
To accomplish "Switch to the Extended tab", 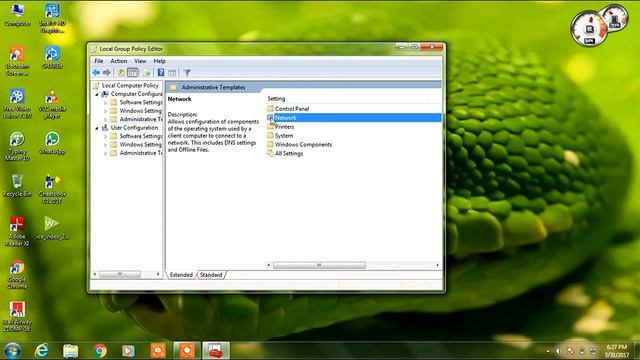I will [181, 275].
